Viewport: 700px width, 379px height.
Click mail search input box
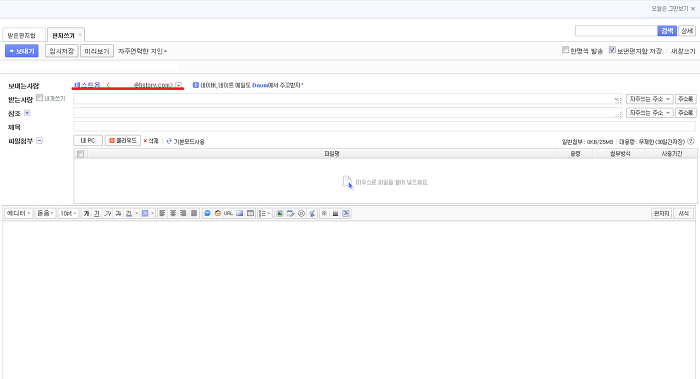tap(616, 31)
